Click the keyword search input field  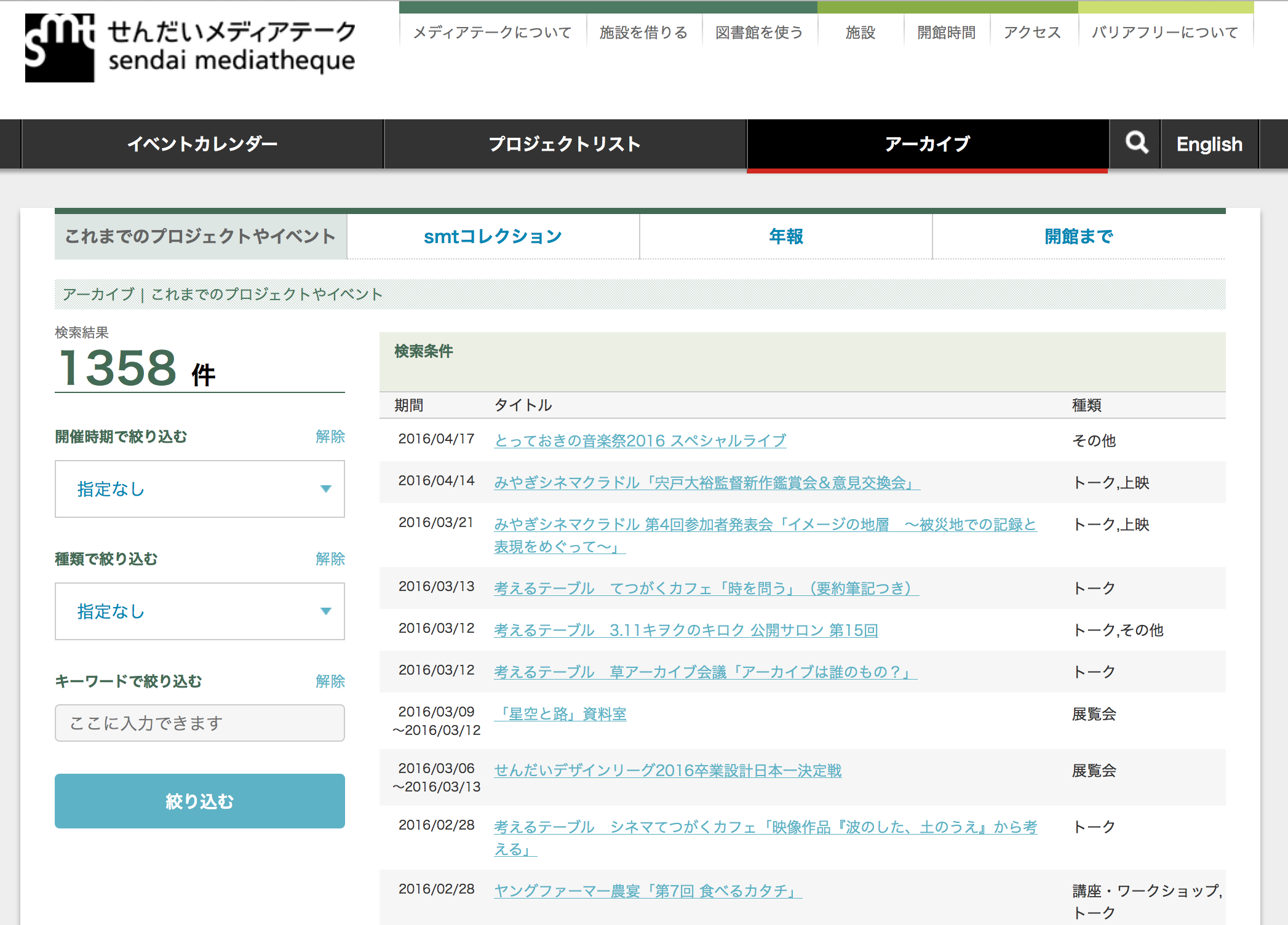199,723
